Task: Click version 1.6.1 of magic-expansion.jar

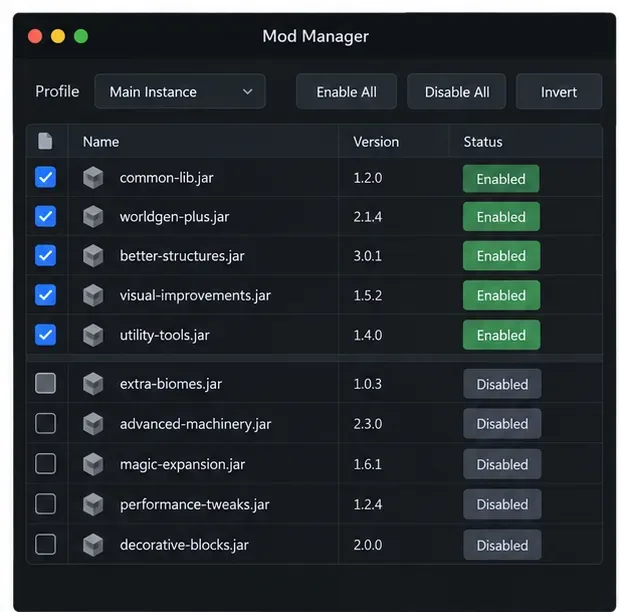Action: [x=368, y=464]
